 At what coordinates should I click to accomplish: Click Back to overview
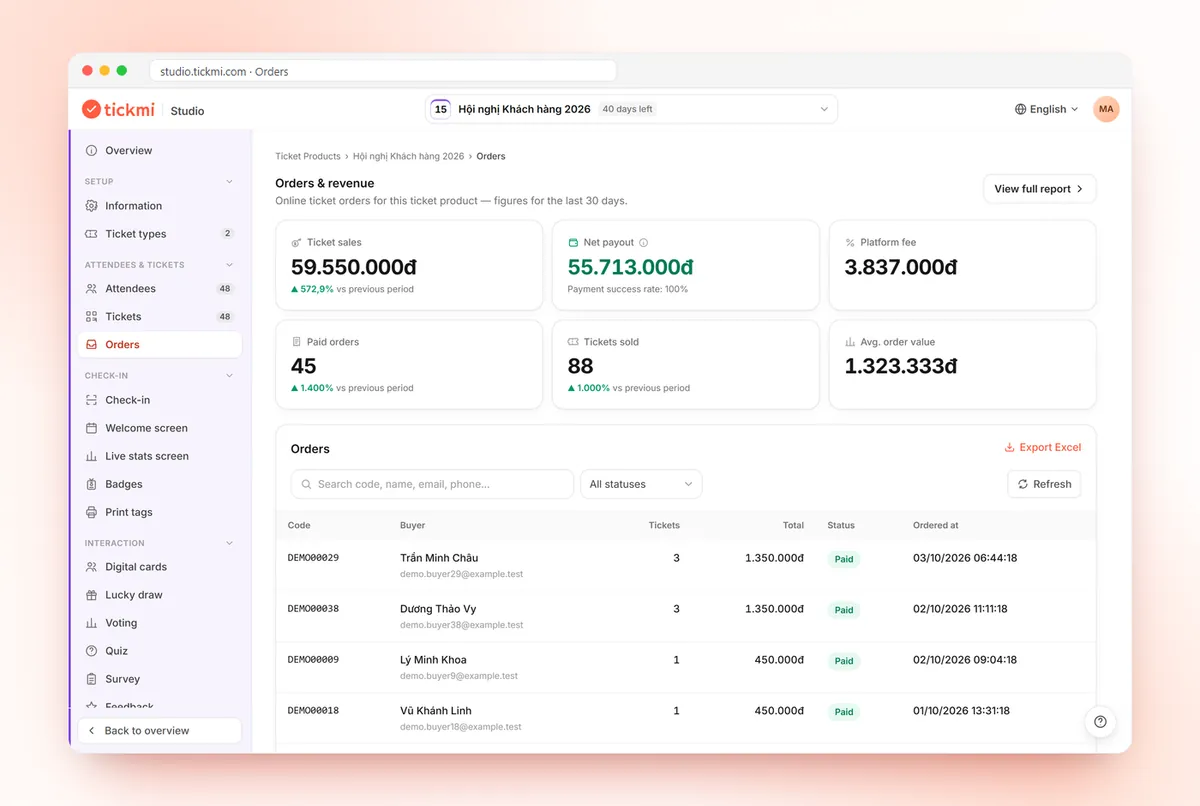click(160, 731)
